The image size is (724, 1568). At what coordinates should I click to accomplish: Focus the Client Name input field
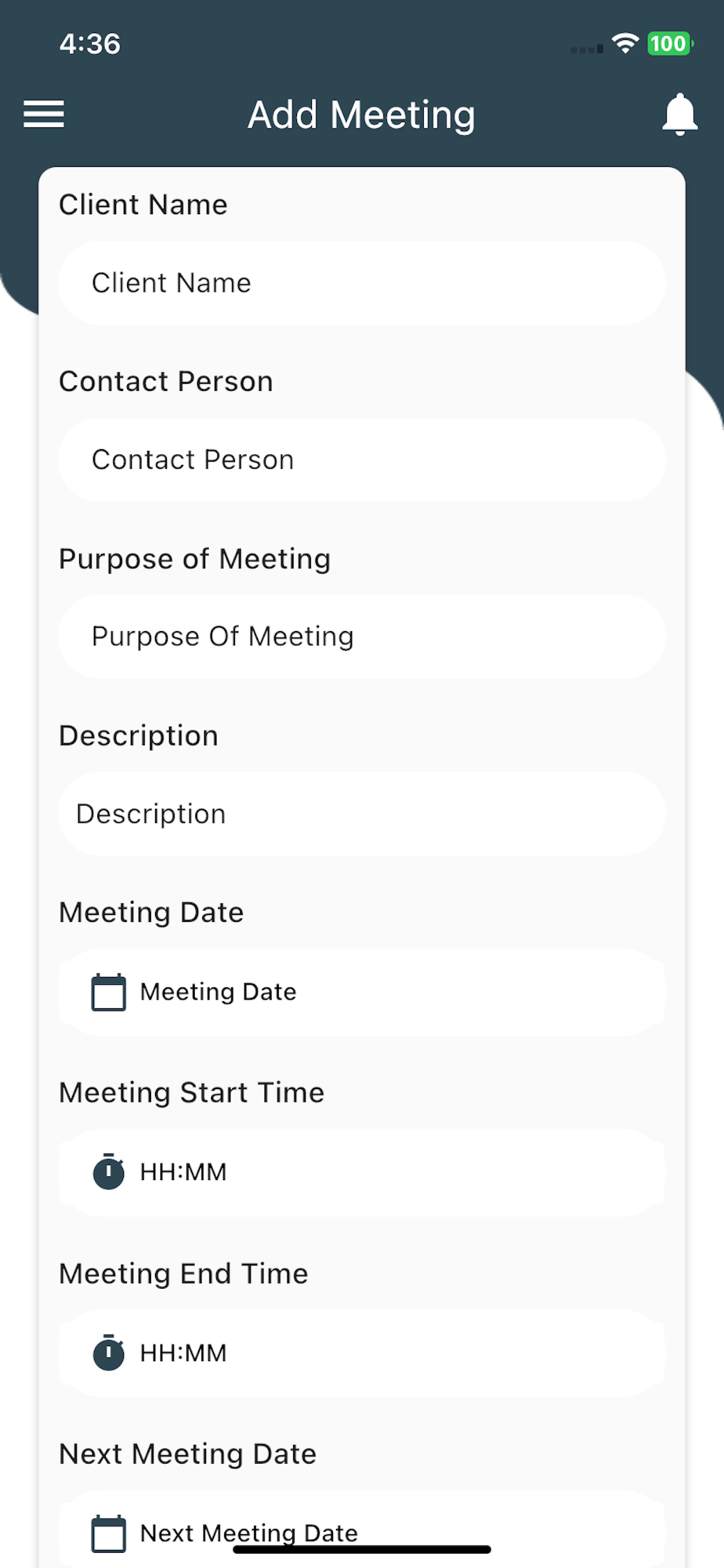point(362,283)
